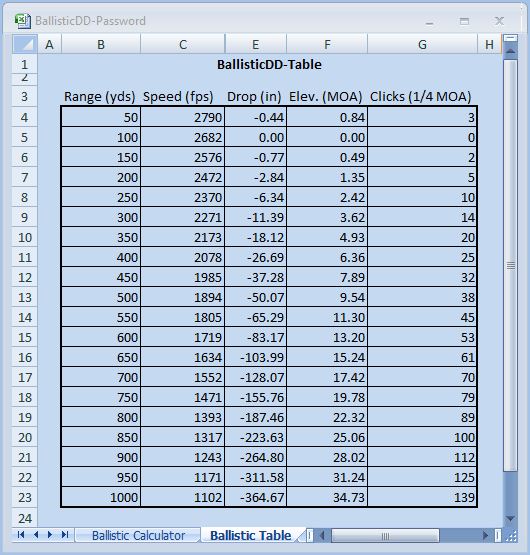Screen dimensions: 530x555
Task: Click the vertical scrollbar thumb
Action: click(x=510, y=265)
